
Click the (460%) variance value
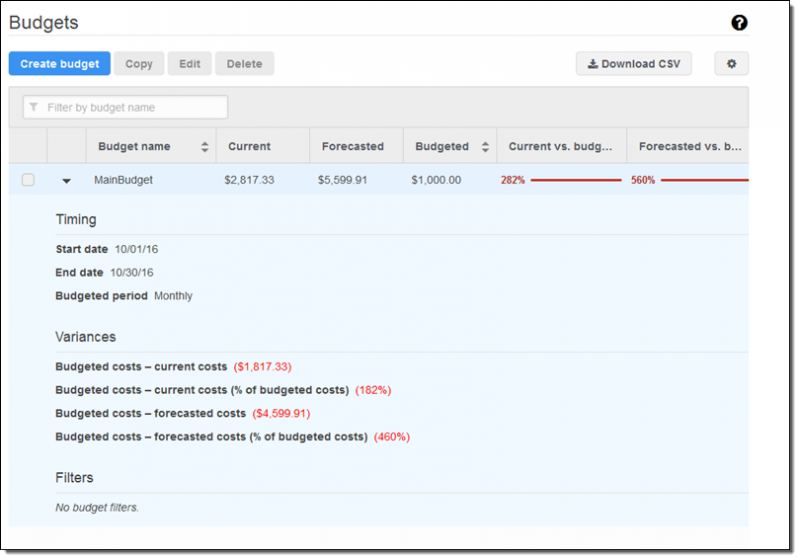pos(392,437)
